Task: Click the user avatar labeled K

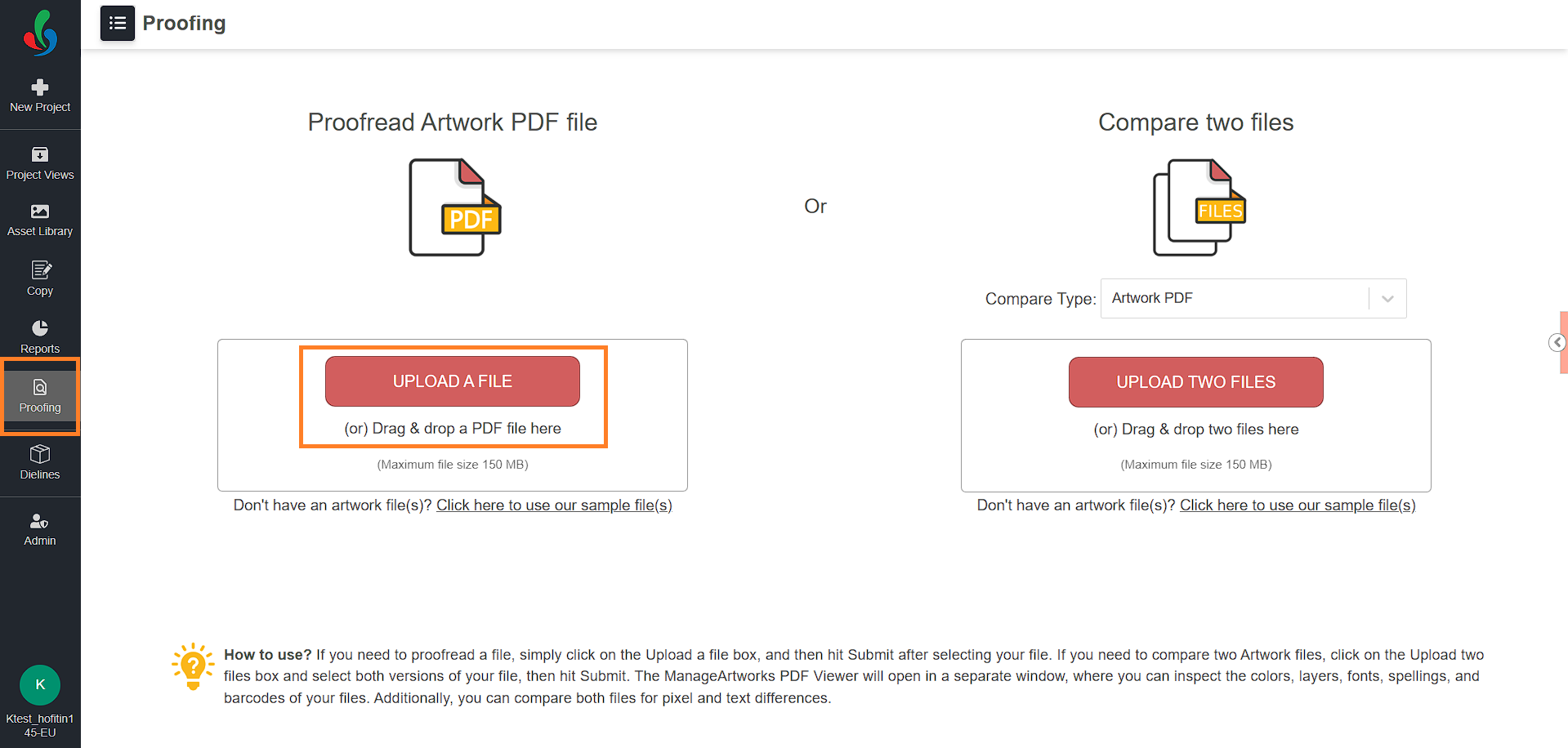Action: [x=40, y=684]
